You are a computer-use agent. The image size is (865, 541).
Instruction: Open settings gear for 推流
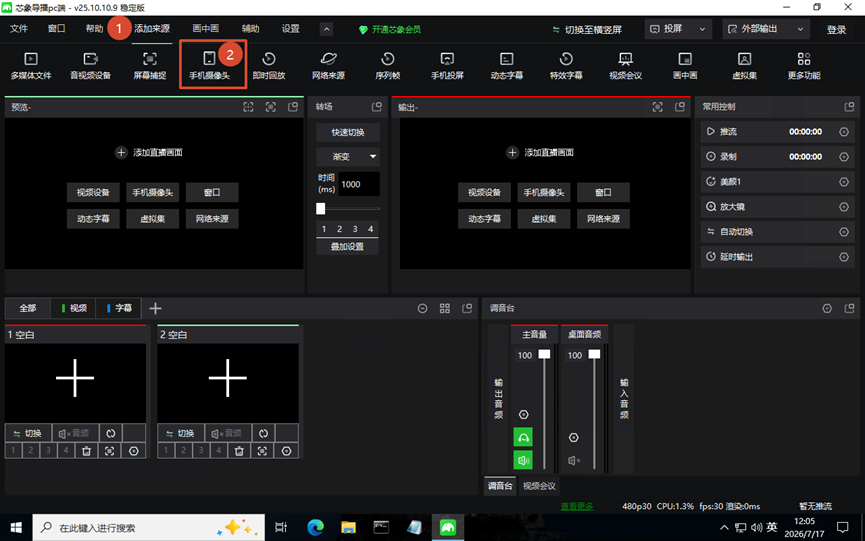coord(843,132)
